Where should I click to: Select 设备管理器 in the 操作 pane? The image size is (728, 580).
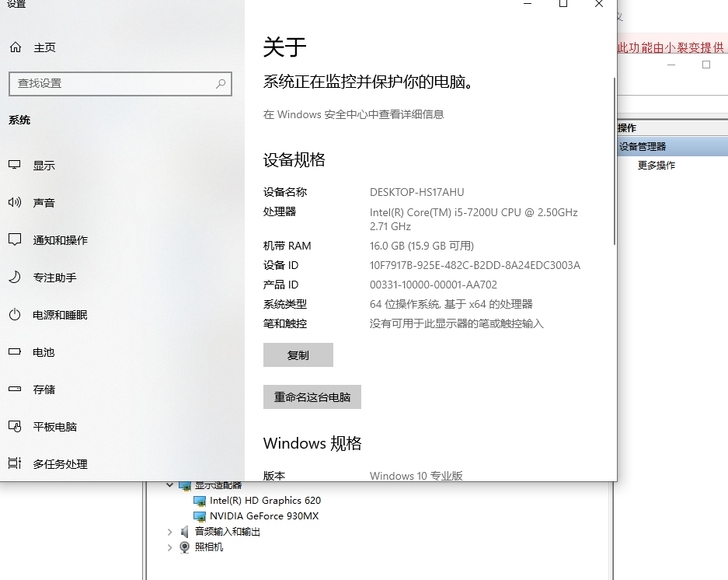(x=672, y=147)
